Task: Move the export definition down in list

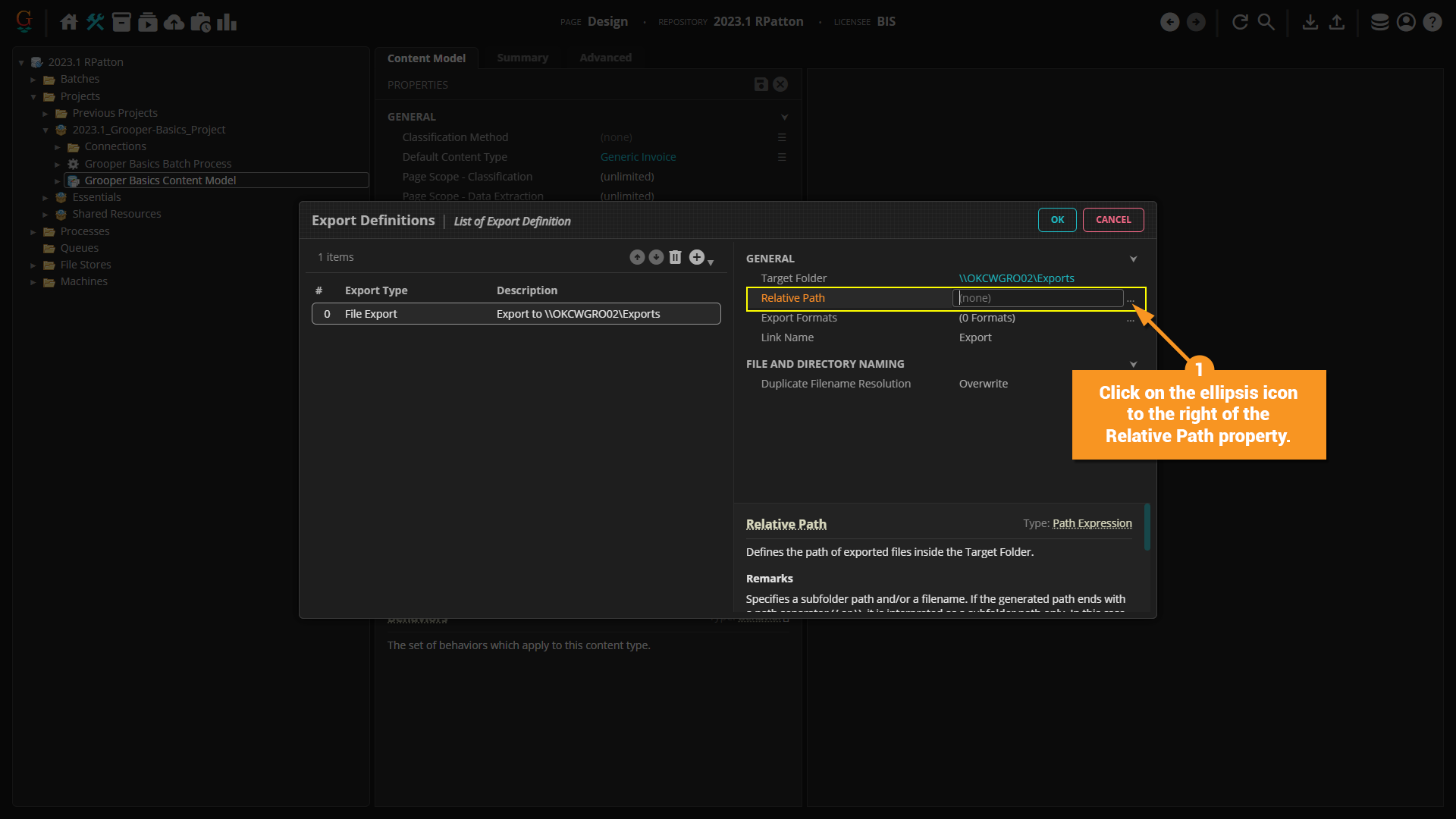Action: tap(656, 257)
